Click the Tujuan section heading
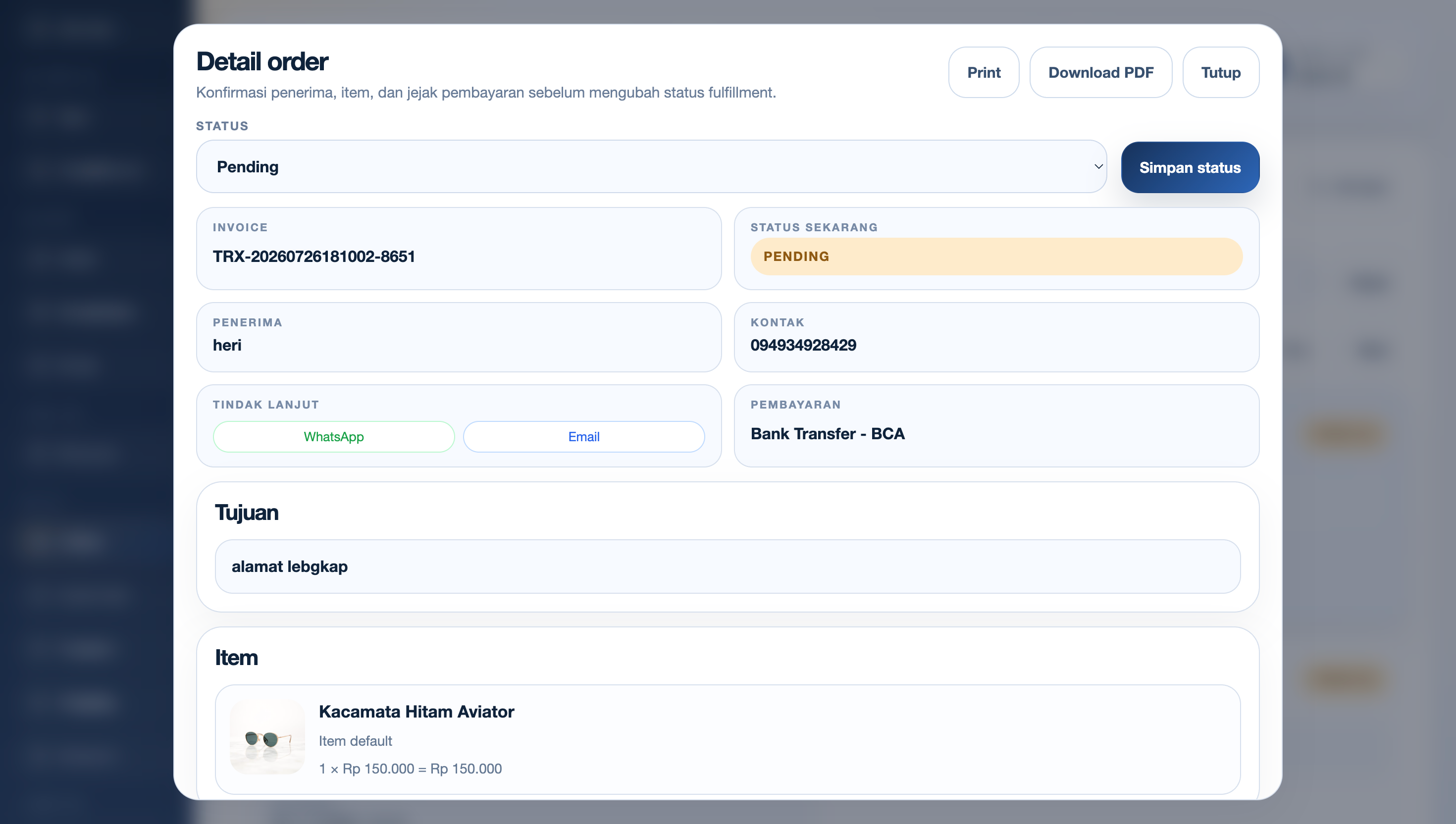The image size is (1456, 824). click(247, 513)
